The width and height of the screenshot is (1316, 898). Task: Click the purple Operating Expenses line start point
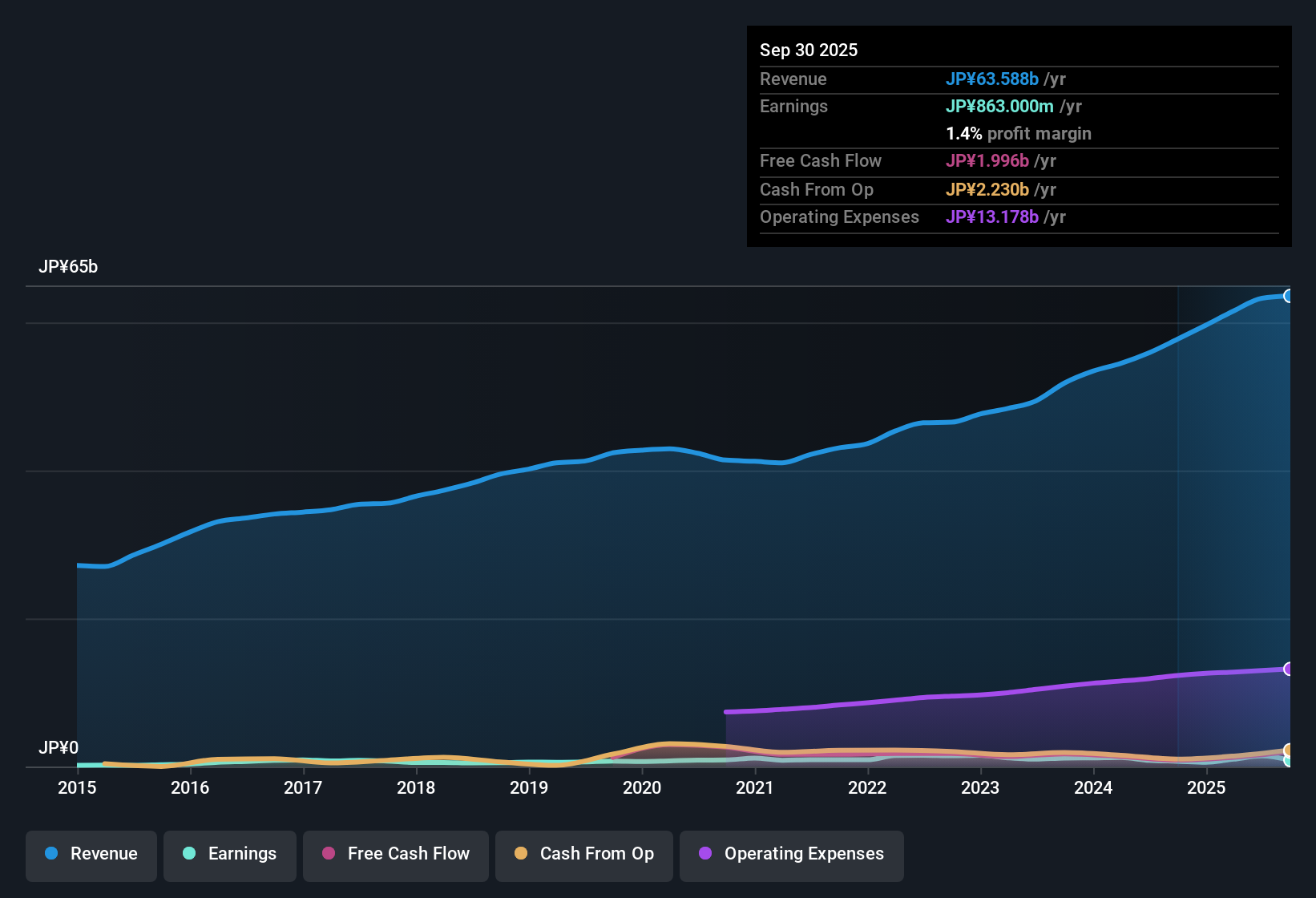coord(727,711)
